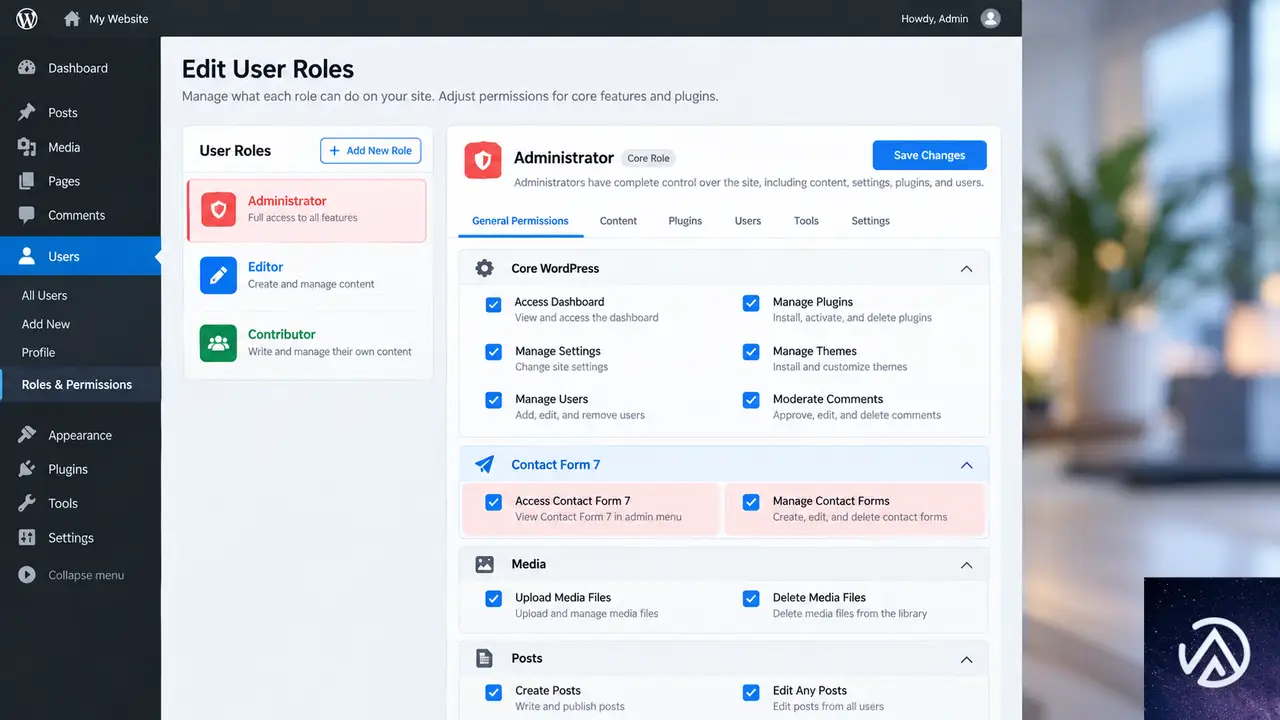Click the Contact Form 7 paper plane icon
The height and width of the screenshot is (720, 1280).
tap(485, 464)
